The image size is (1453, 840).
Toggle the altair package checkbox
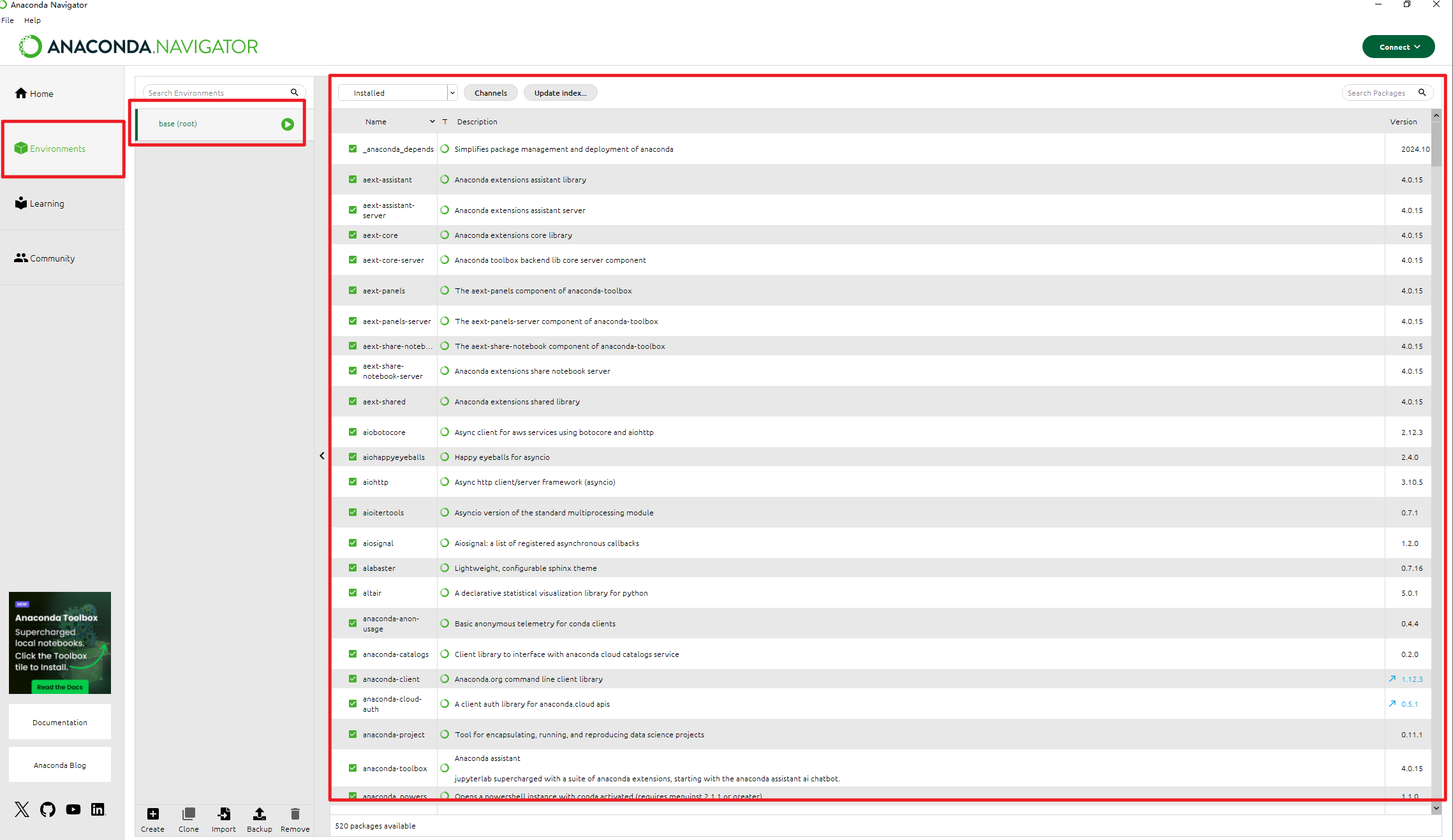point(353,593)
